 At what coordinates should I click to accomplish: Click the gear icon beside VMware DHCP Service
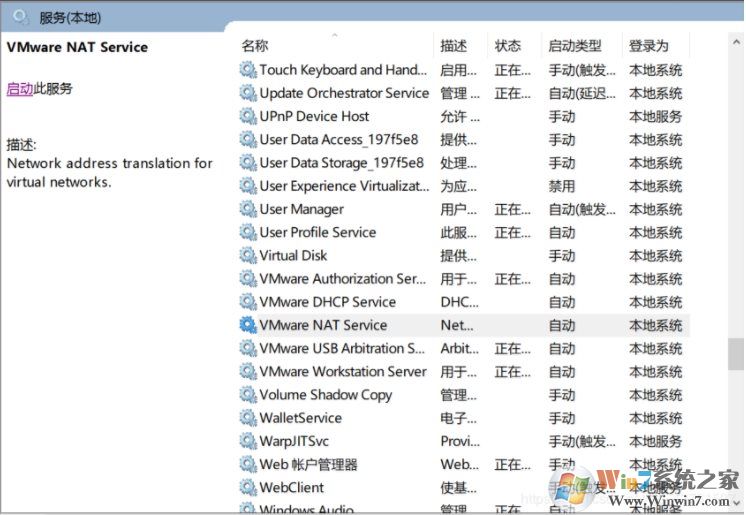[248, 302]
